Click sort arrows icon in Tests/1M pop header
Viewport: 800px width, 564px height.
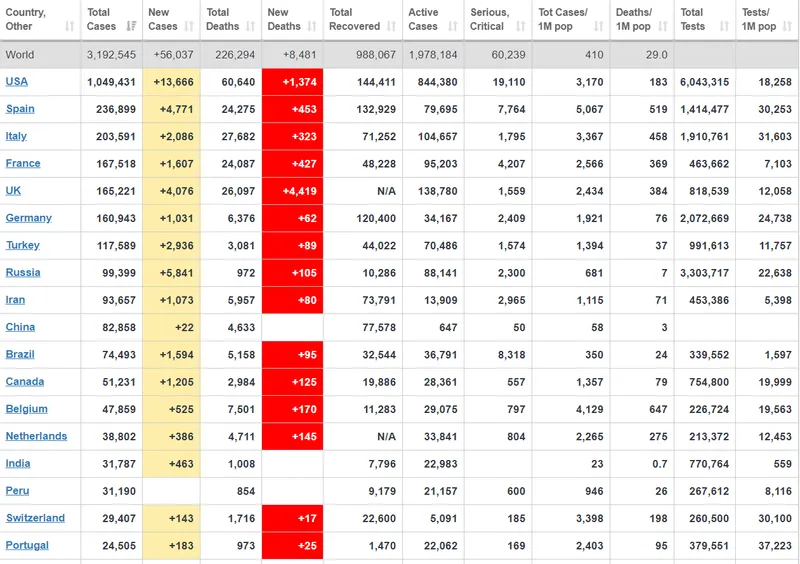[x=787, y=26]
